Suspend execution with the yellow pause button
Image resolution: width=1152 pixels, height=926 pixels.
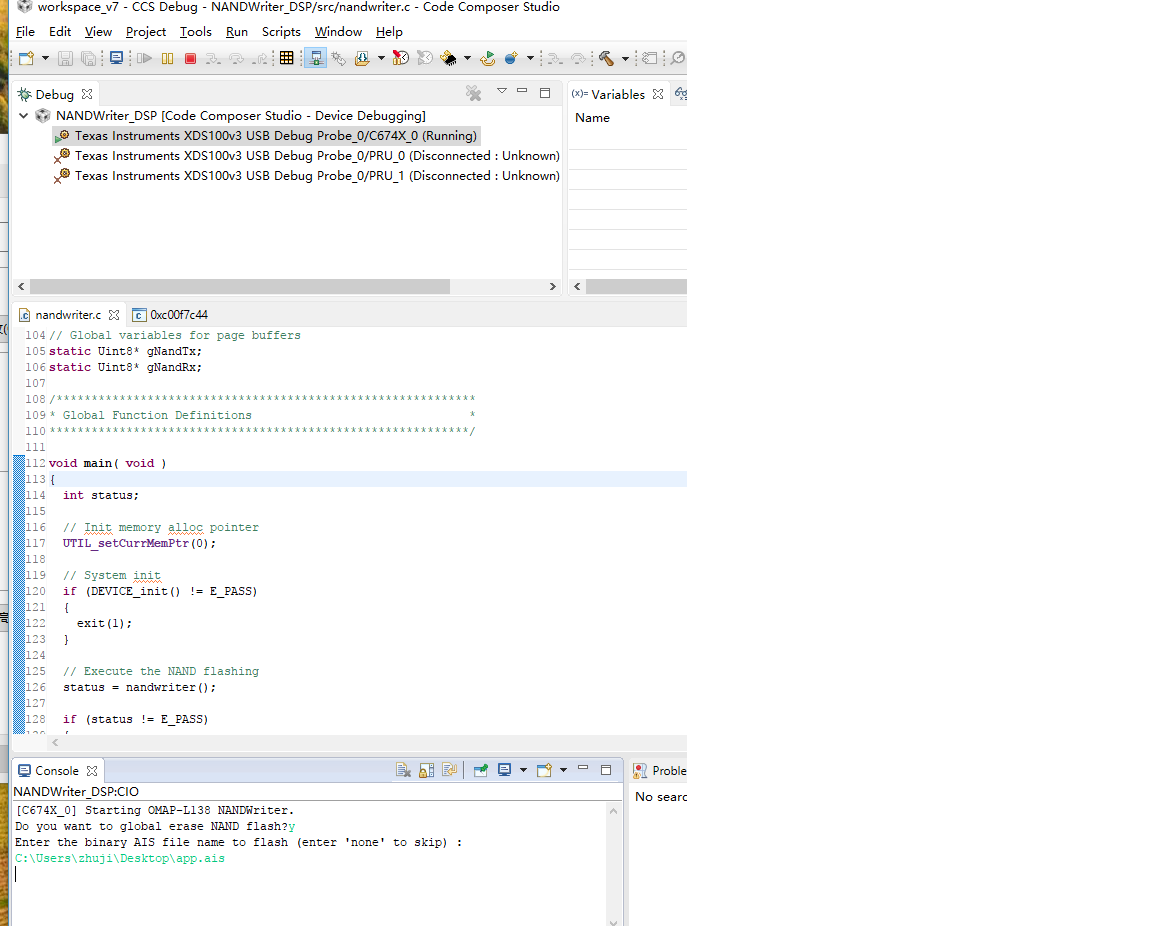pos(168,58)
